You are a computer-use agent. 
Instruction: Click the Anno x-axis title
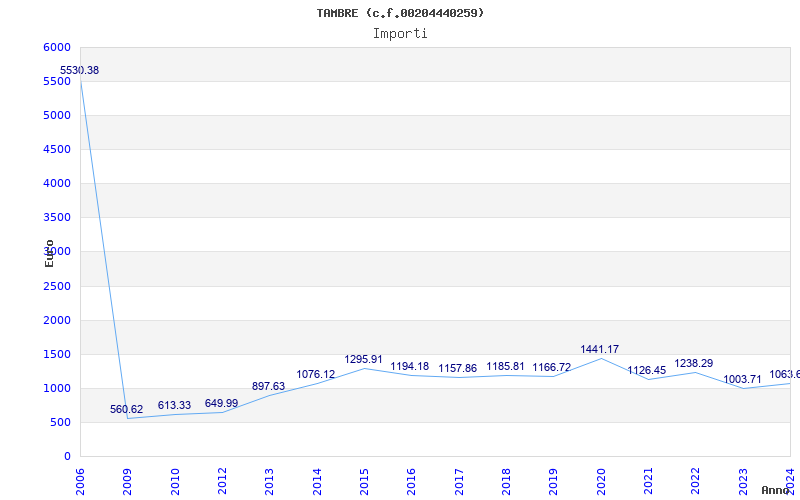775,490
